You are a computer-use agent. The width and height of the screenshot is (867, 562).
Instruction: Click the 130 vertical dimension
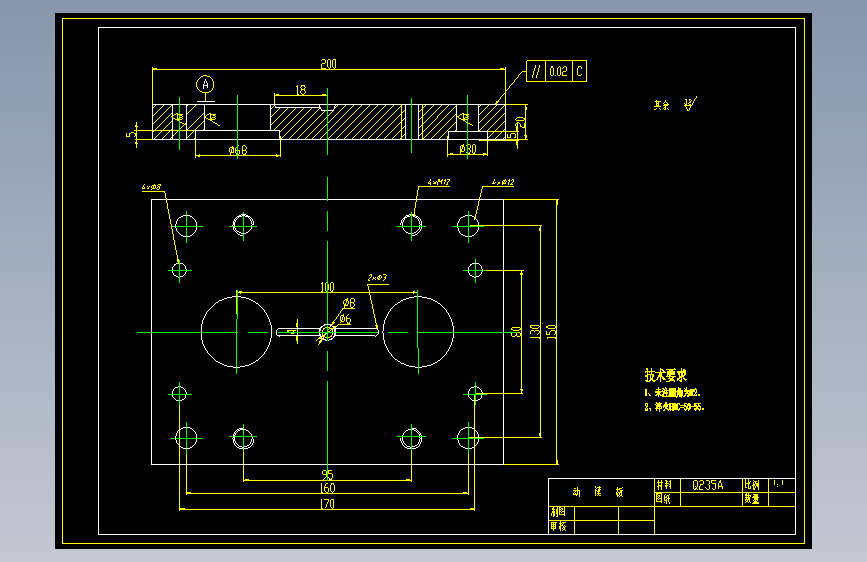535,332
